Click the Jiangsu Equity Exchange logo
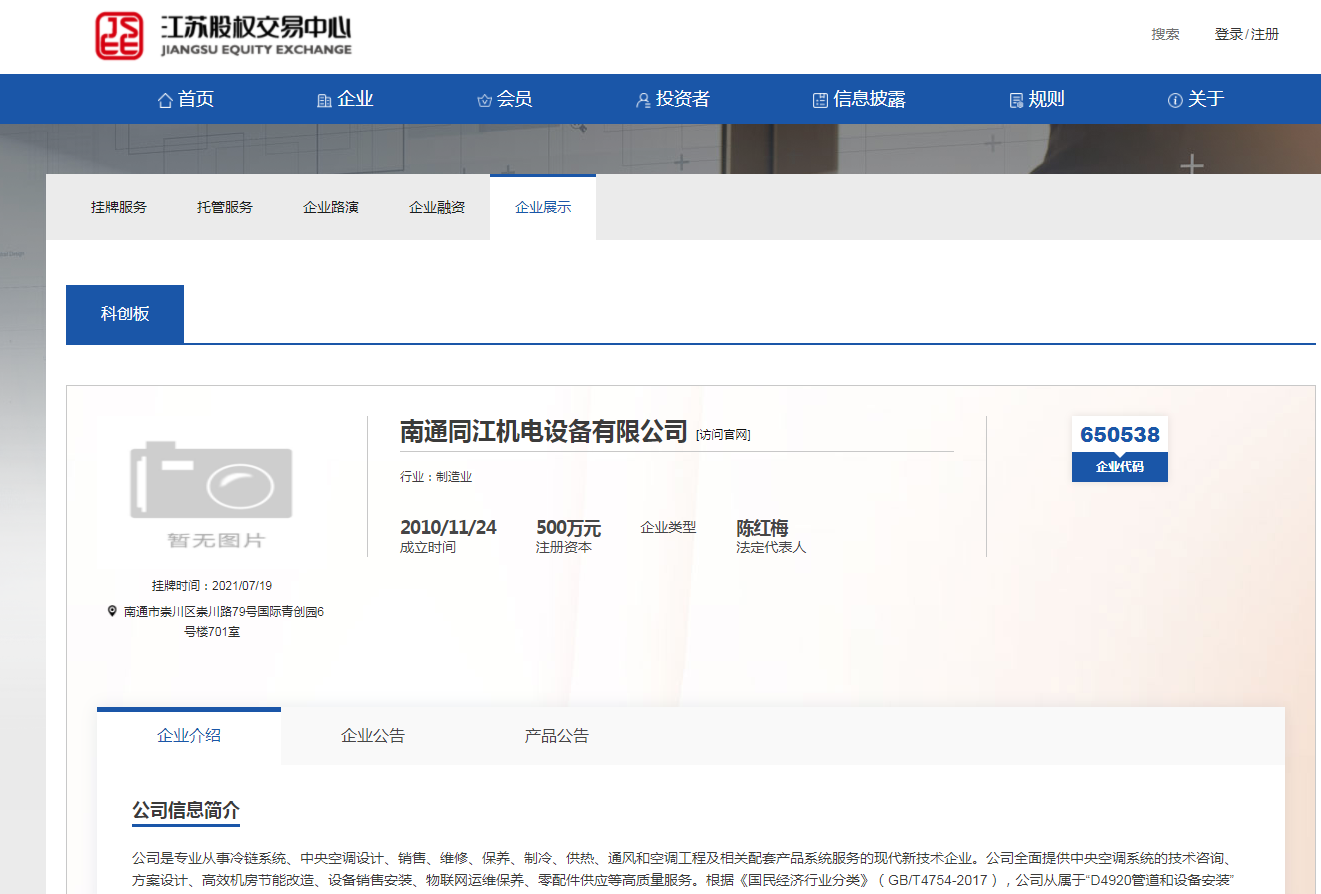 tap(223, 37)
